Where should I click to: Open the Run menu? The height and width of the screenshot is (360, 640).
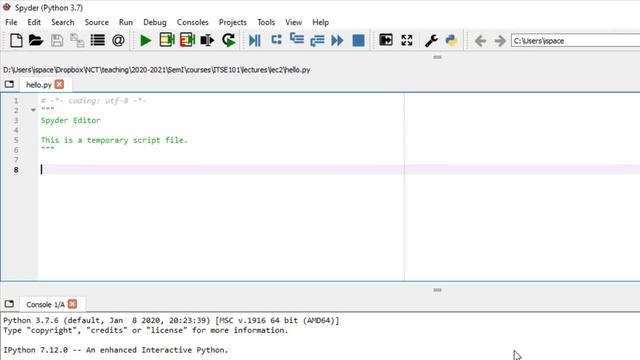(x=126, y=22)
